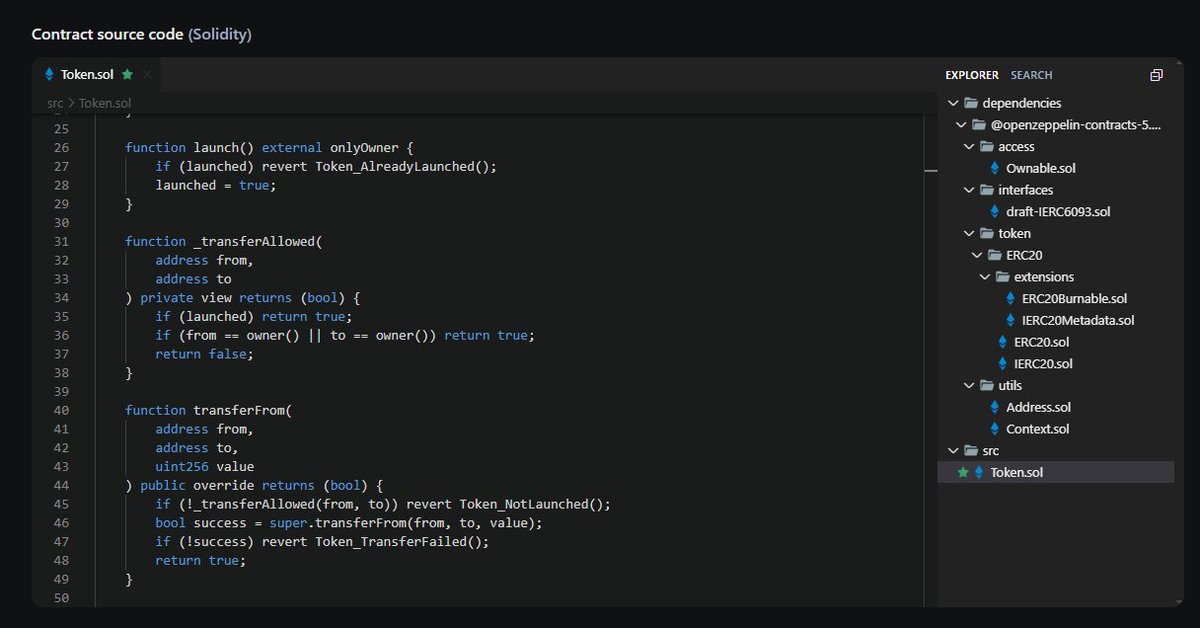Click the file icon of ERC20.sol
This screenshot has width=1200, height=628.
click(1003, 342)
